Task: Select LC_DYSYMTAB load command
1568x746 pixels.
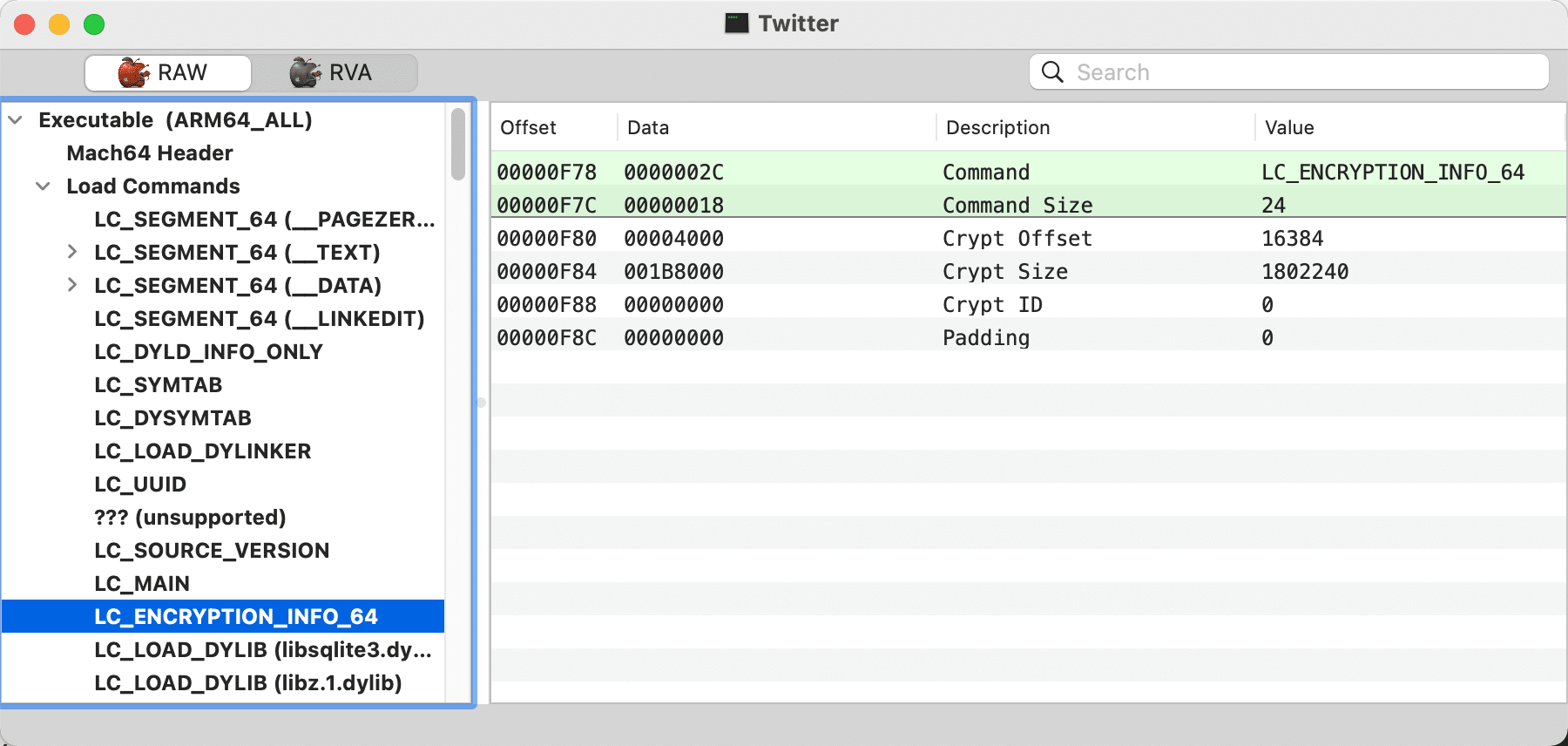Action: tap(172, 418)
